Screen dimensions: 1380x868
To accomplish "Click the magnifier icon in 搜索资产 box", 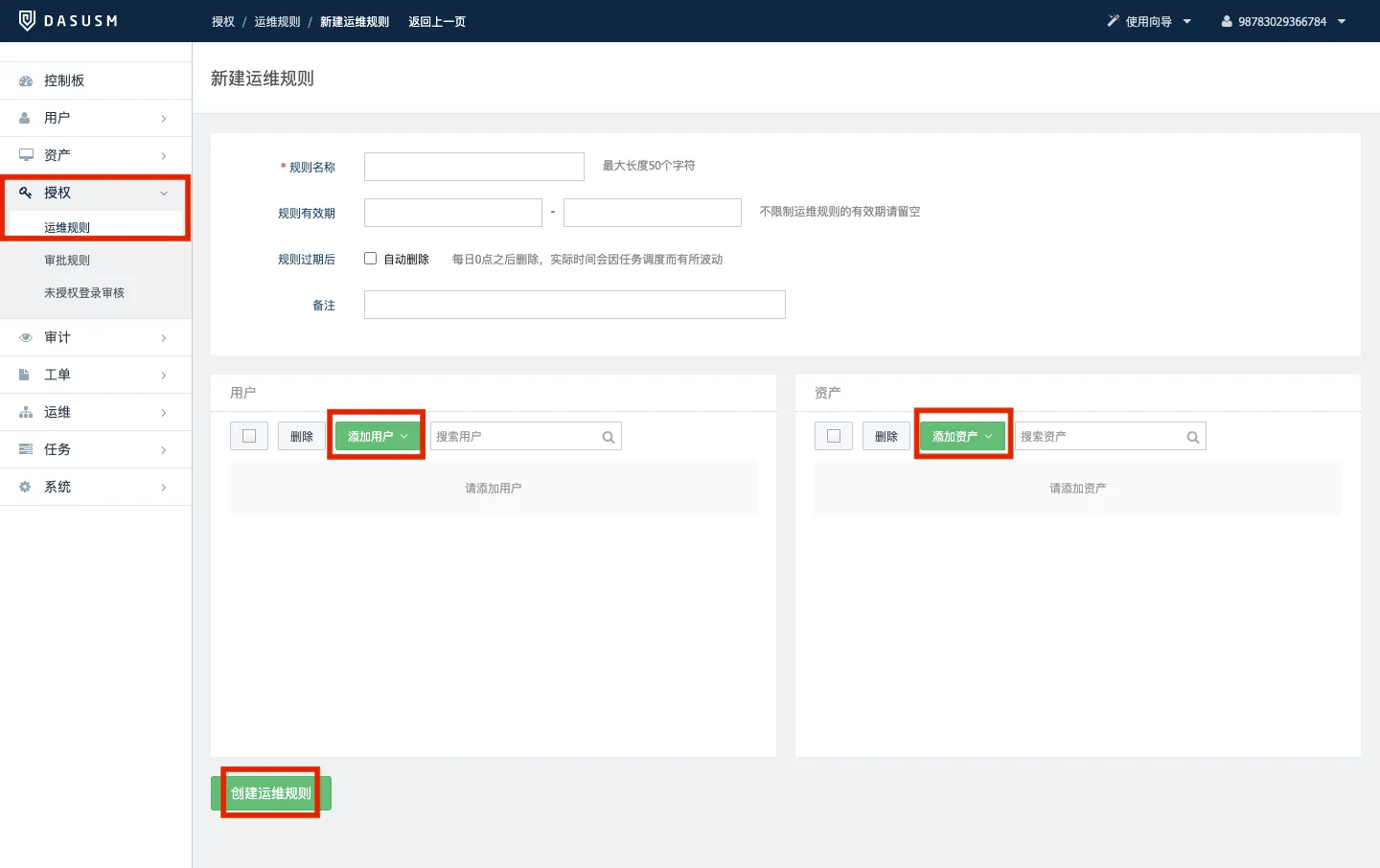I will click(1192, 437).
